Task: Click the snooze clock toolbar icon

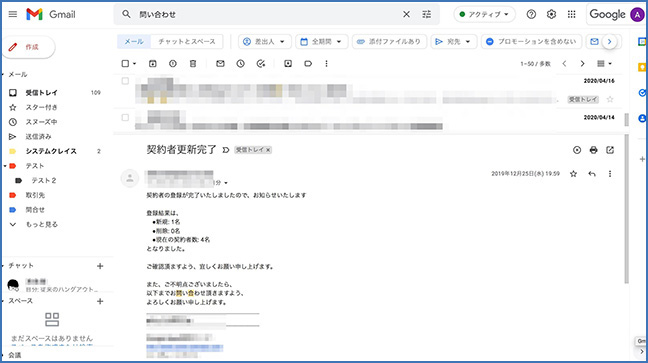Action: click(241, 64)
